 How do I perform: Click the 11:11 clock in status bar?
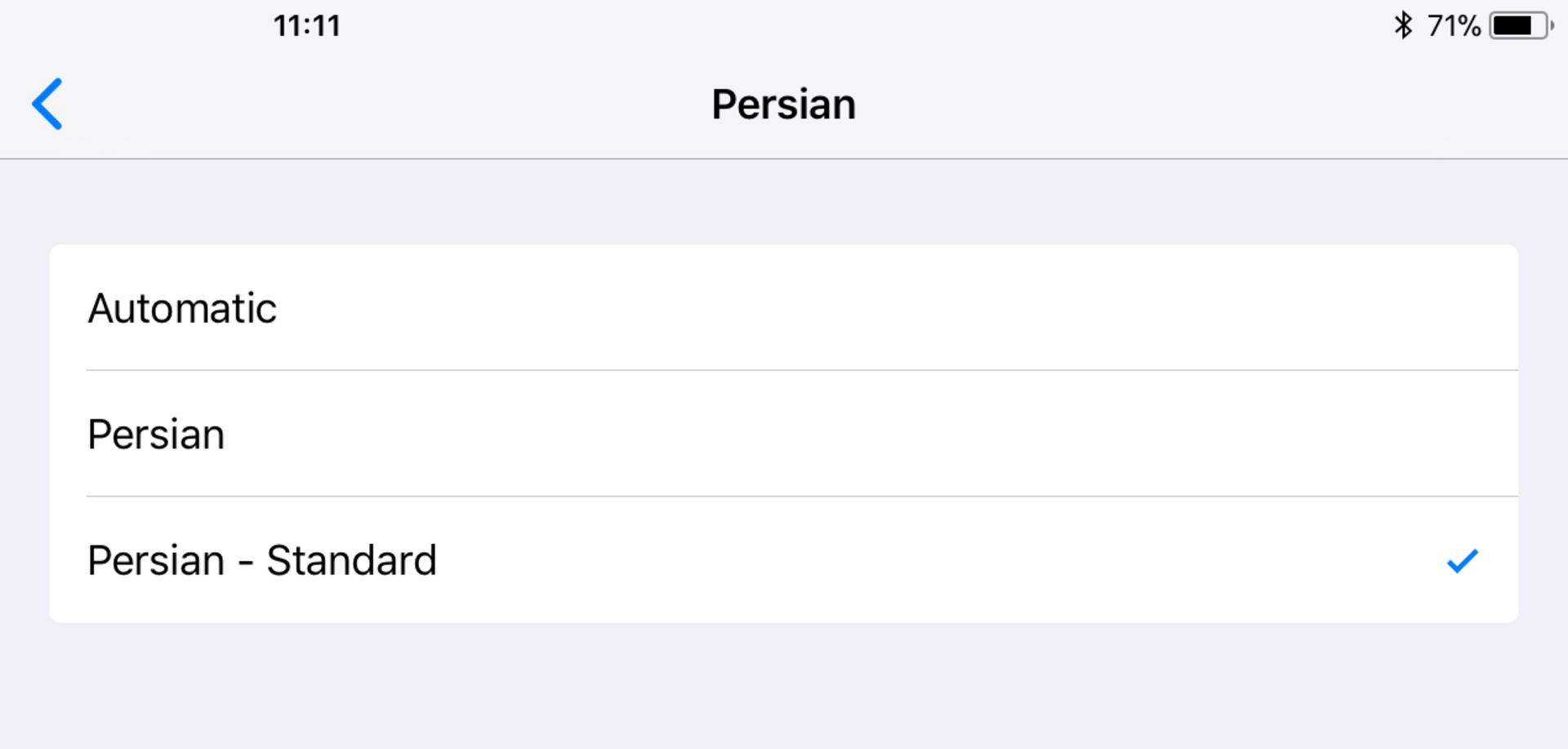[307, 26]
